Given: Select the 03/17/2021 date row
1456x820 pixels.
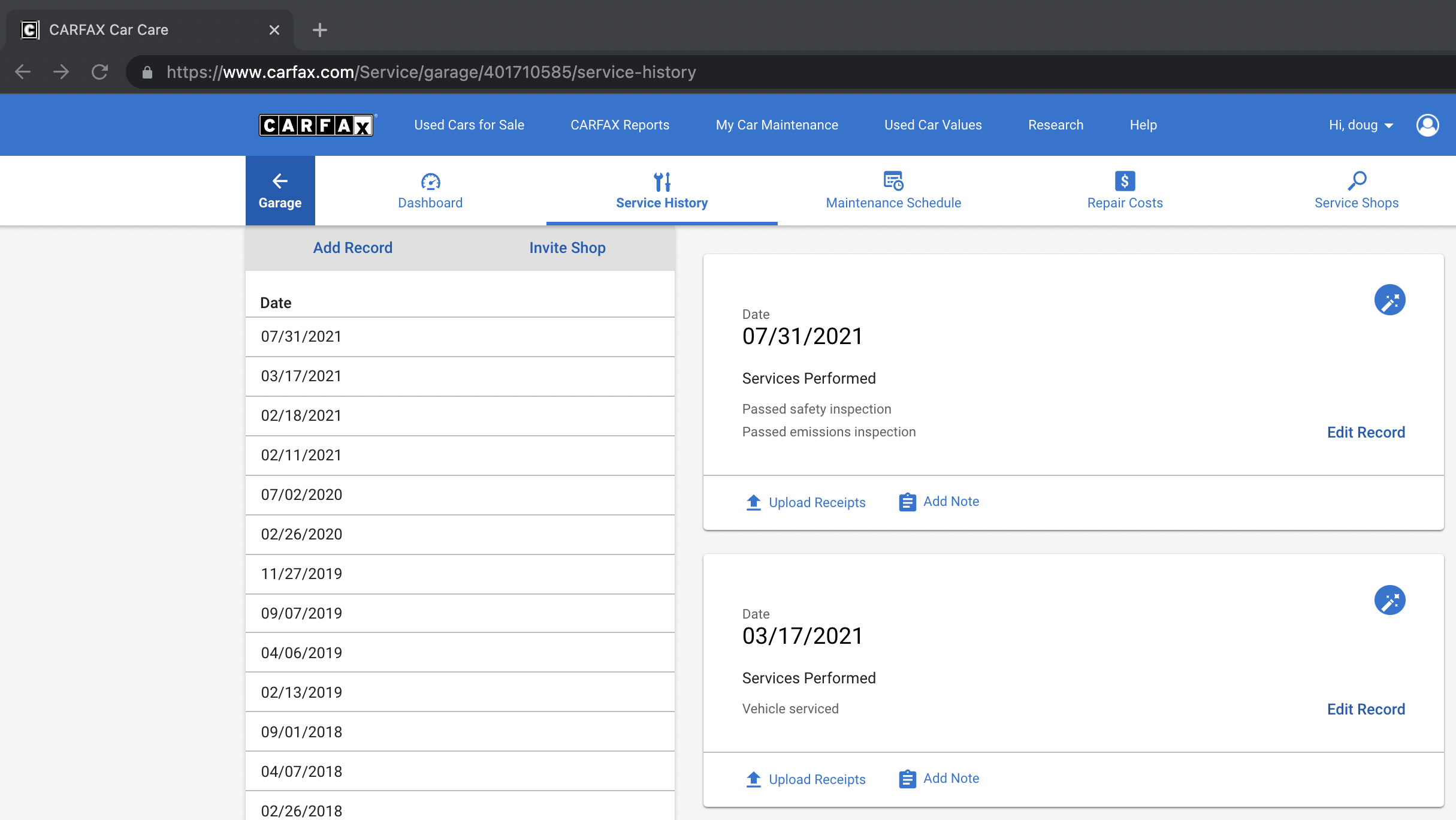Looking at the screenshot, I should point(460,376).
